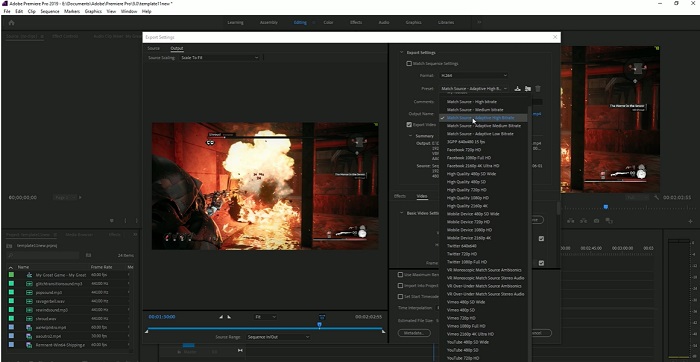The height and width of the screenshot is (362, 700).
Task: Click green label box for ravagerbell.wav
Action: pyautogui.click(x=11, y=301)
